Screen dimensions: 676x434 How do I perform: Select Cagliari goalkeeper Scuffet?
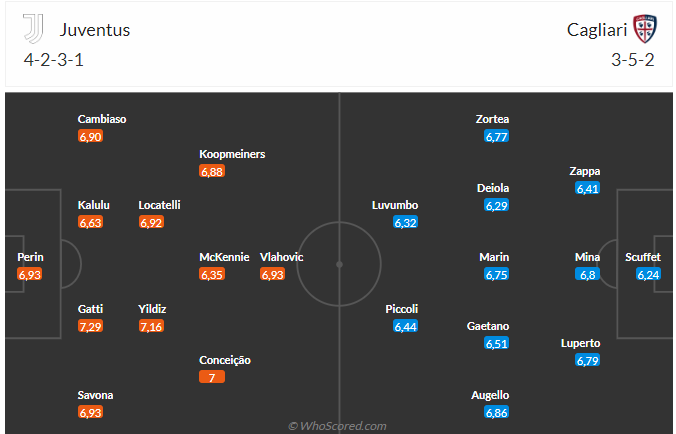point(642,257)
